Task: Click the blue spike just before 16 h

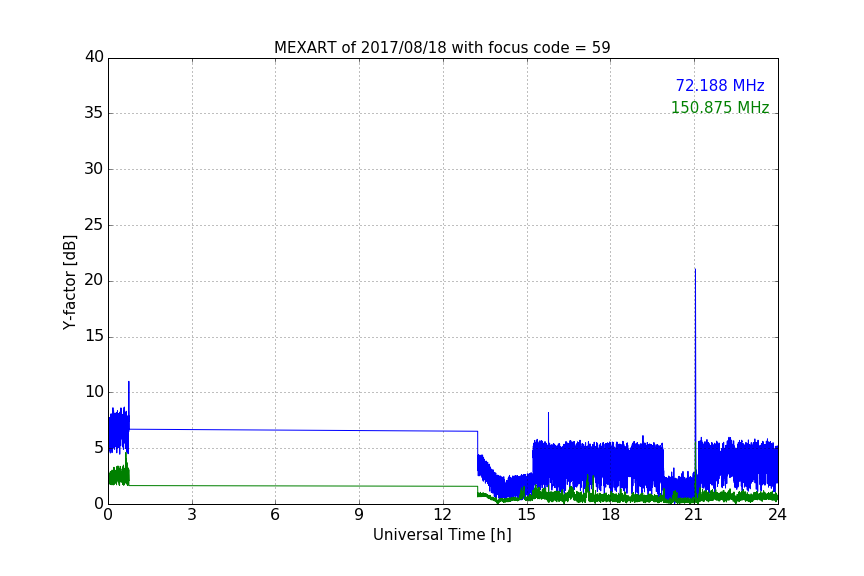Action: pyautogui.click(x=548, y=426)
